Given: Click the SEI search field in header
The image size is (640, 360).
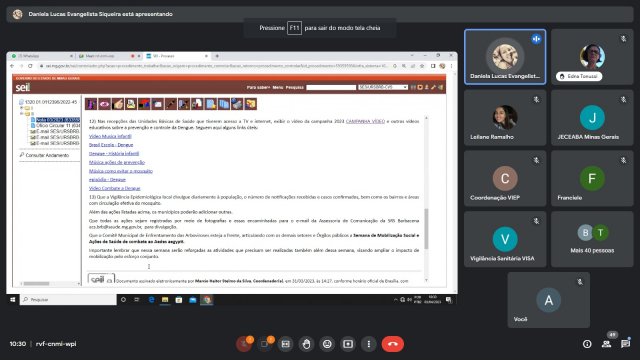Looking at the screenshot, I should pyautogui.click(x=331, y=87).
